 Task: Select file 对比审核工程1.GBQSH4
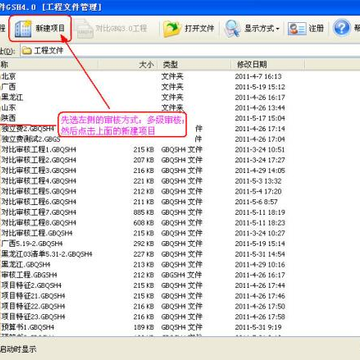pos(39,150)
